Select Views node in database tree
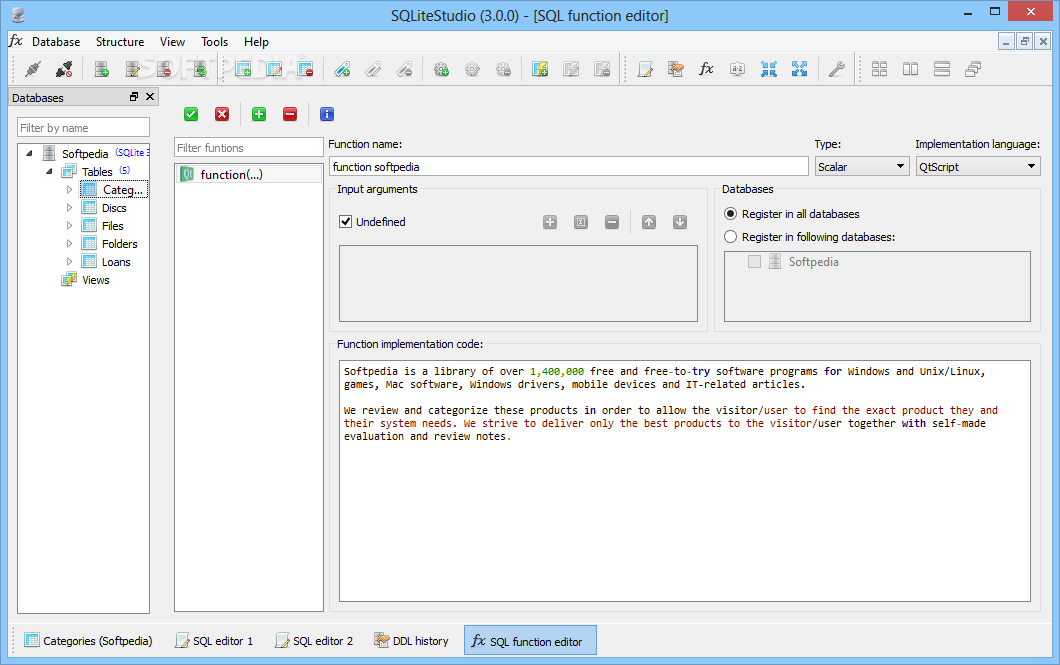The height and width of the screenshot is (665, 1060). click(x=95, y=280)
